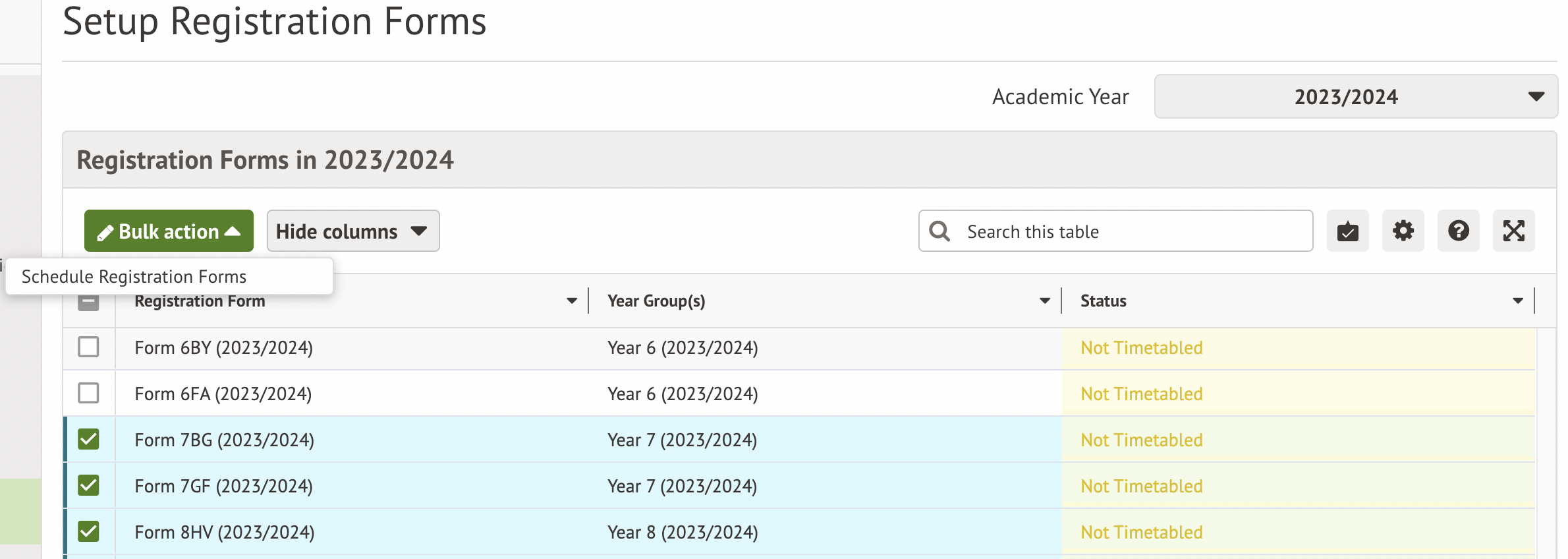Deselect the Form 7GF checkbox
The width and height of the screenshot is (1568, 559).
[88, 486]
